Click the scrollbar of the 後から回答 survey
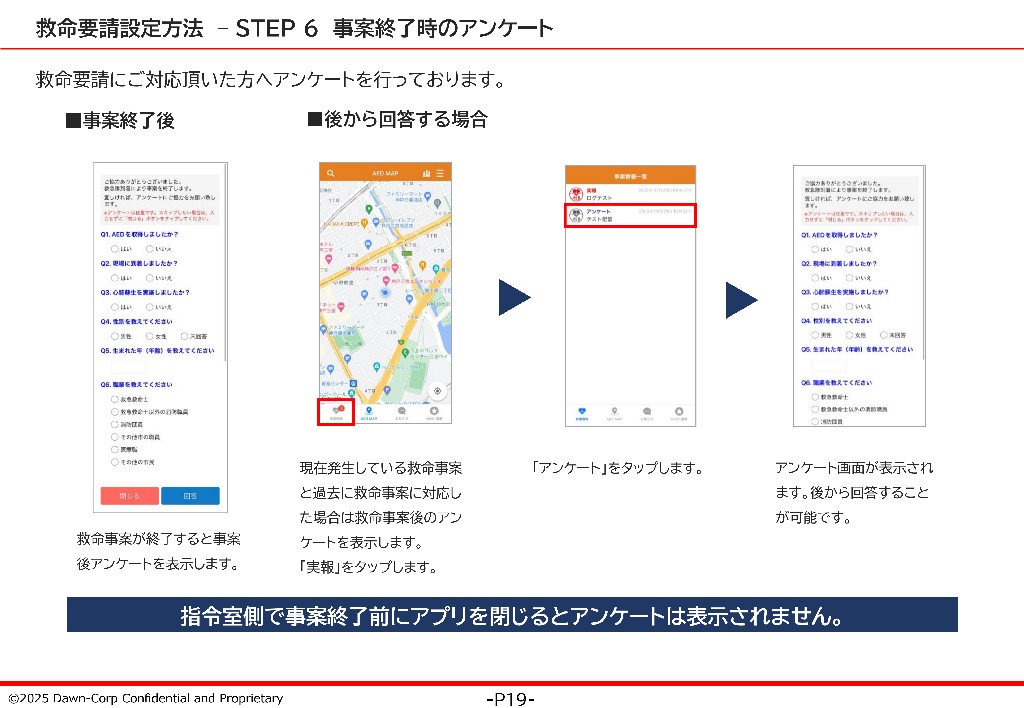The width and height of the screenshot is (1024, 708). click(923, 261)
